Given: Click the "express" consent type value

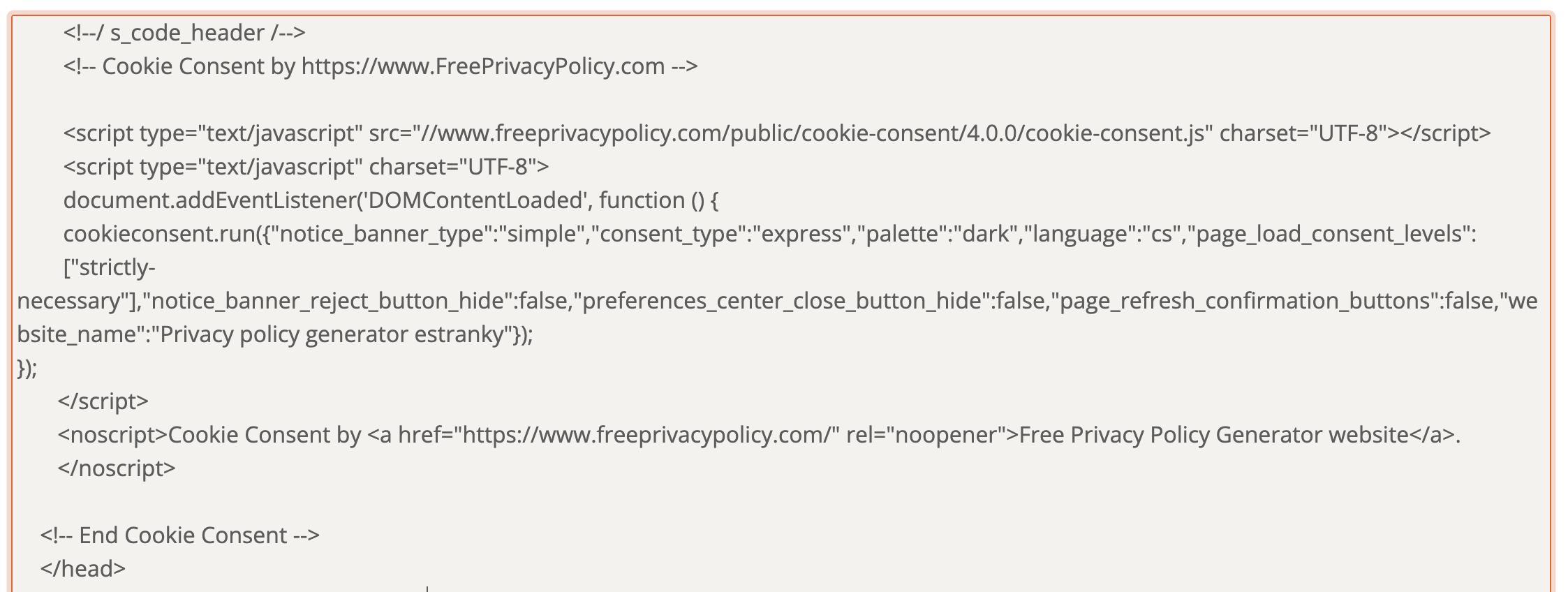Looking at the screenshot, I should (801, 234).
